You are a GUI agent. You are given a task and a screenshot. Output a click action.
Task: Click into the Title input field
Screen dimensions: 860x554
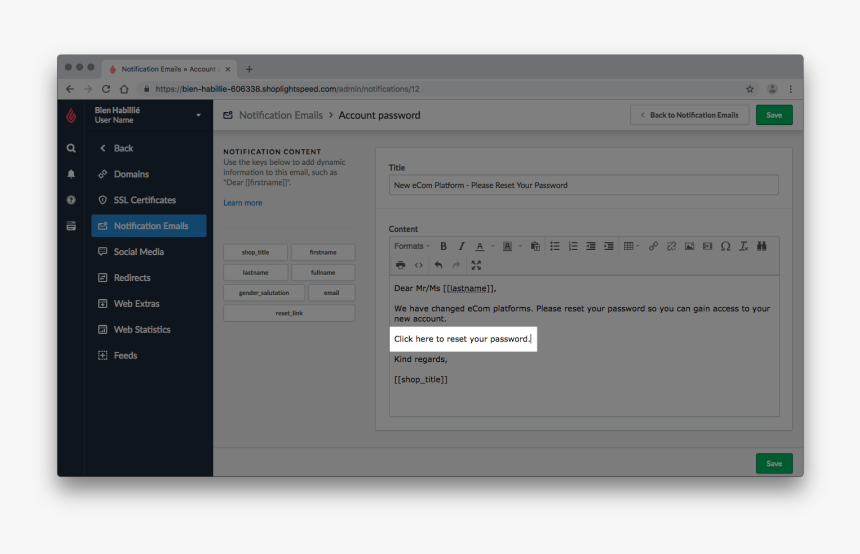click(x=583, y=185)
